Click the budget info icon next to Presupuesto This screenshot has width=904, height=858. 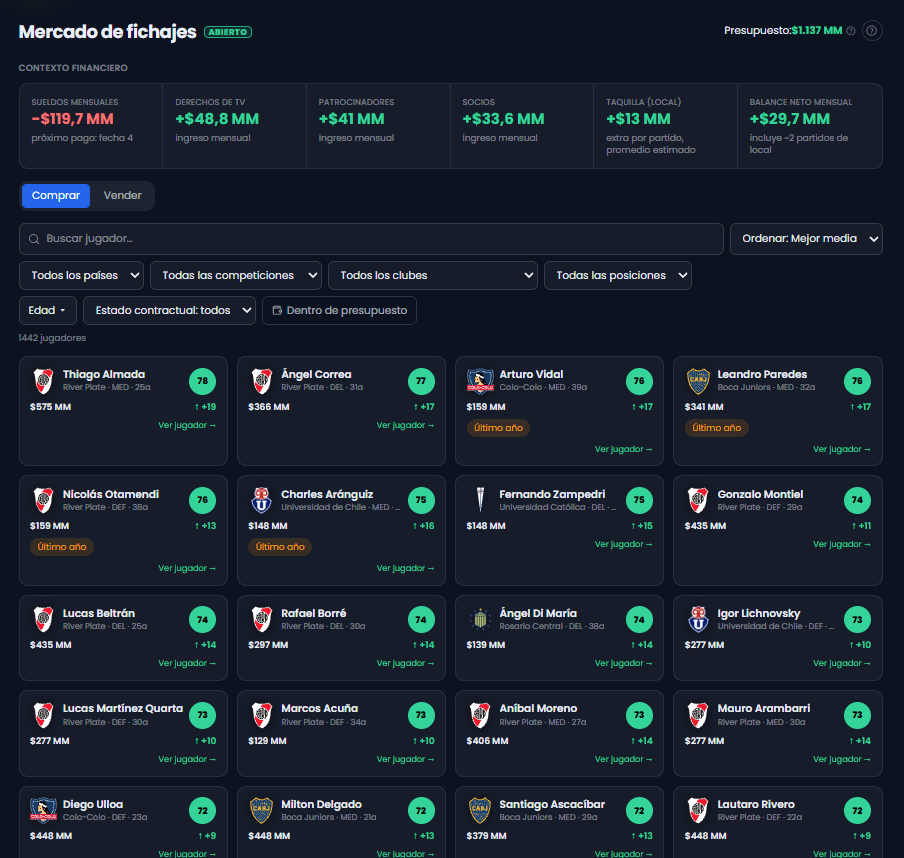click(851, 31)
